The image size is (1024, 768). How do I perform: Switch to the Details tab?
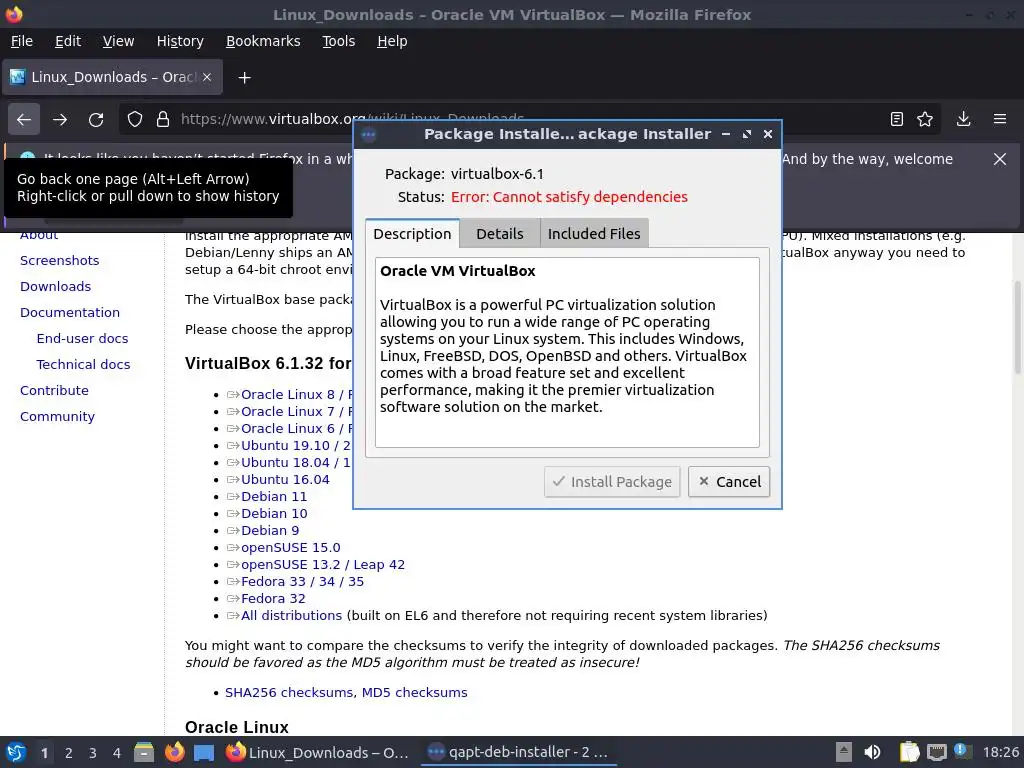[500, 234]
